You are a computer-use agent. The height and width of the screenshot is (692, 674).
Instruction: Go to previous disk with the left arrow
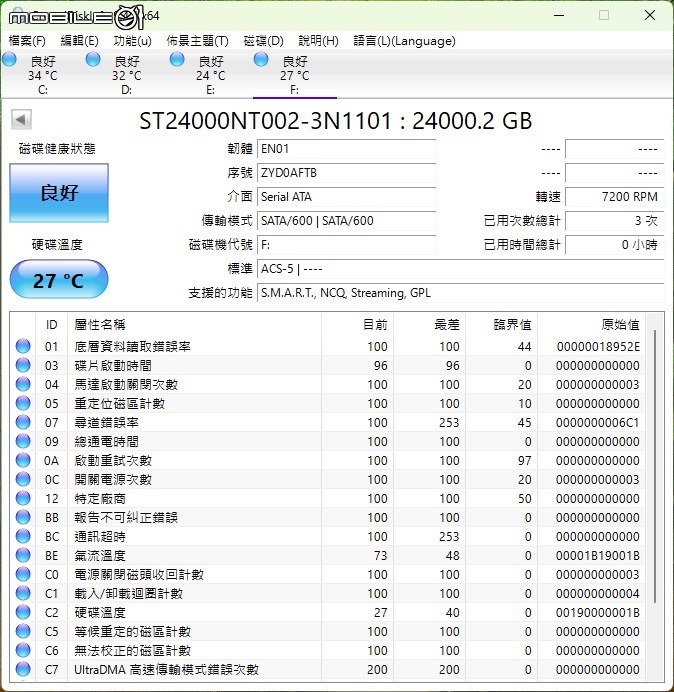[x=21, y=119]
